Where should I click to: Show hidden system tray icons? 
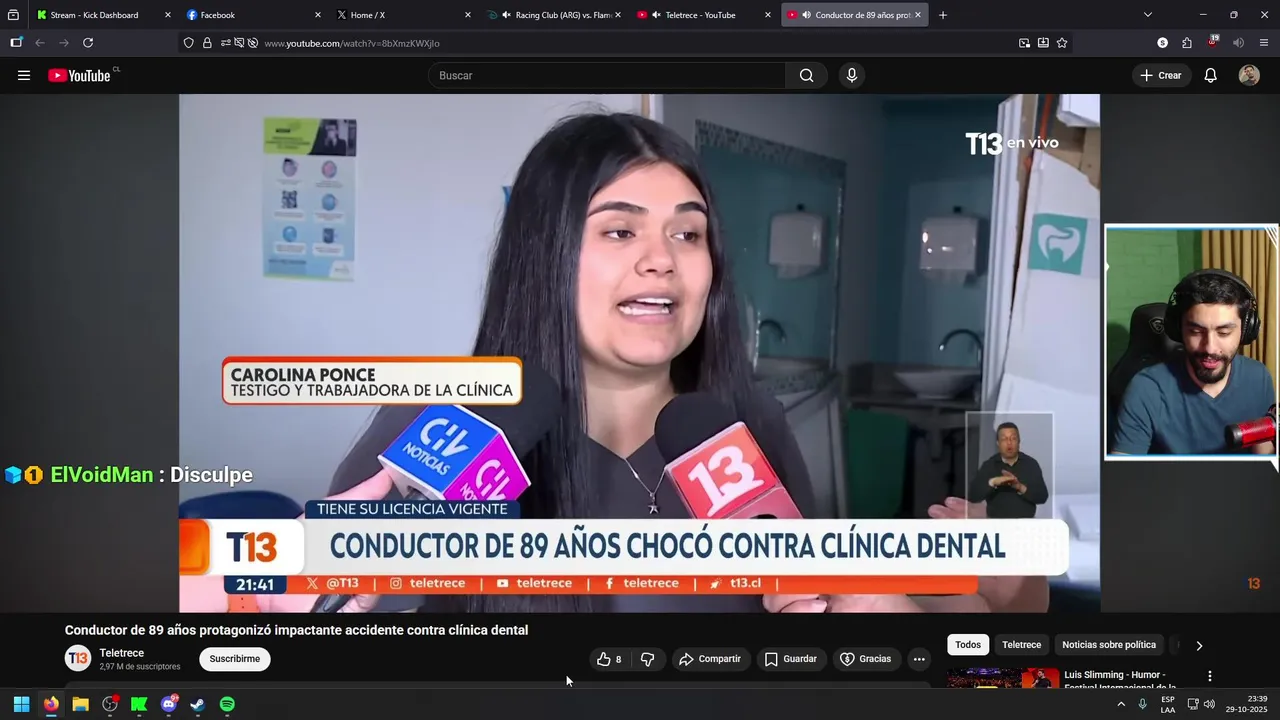coord(1121,704)
